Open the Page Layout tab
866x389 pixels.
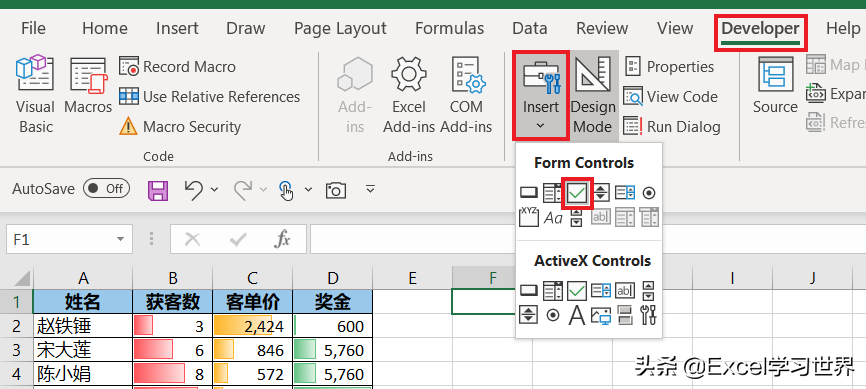tap(340, 28)
